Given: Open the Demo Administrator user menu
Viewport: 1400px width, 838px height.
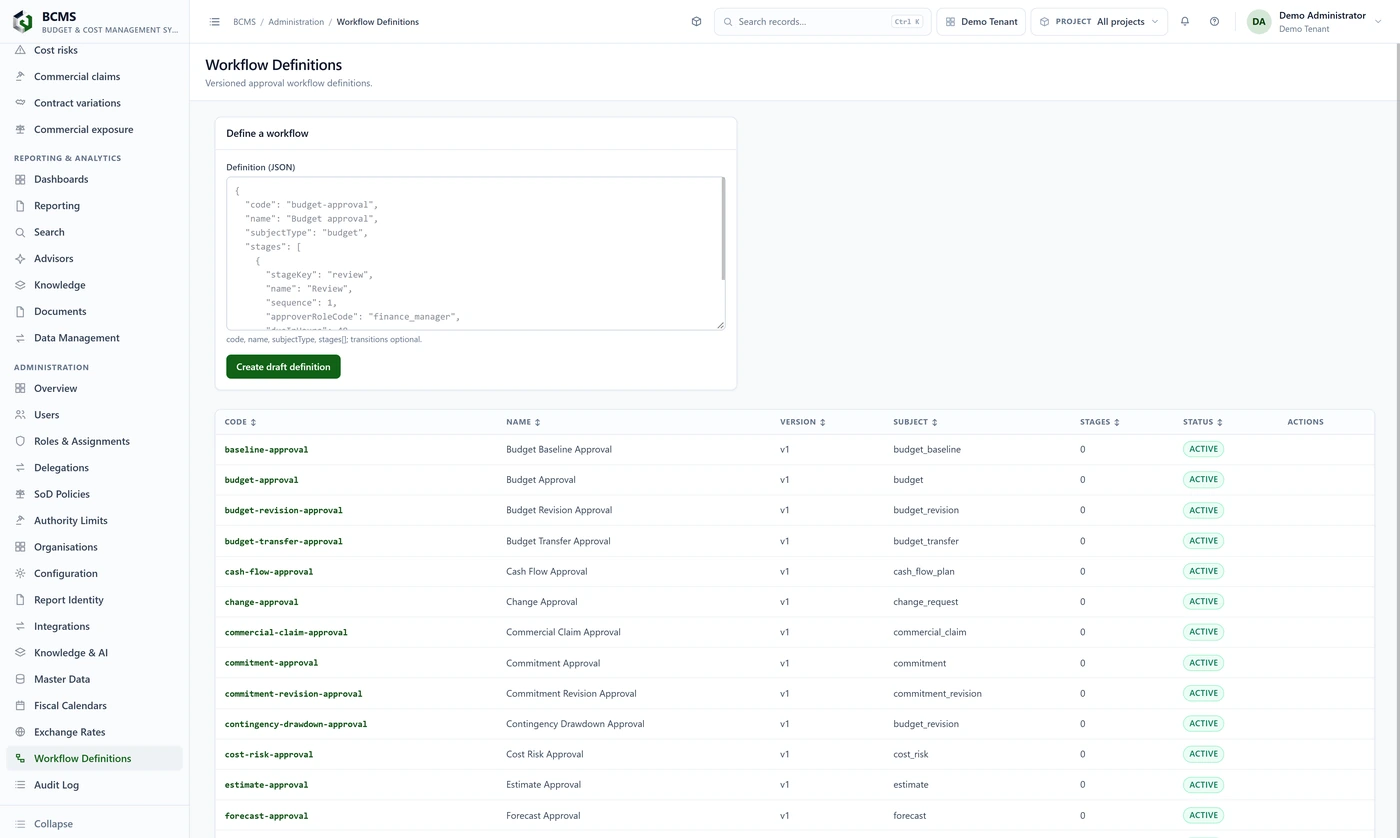Looking at the screenshot, I should [1314, 21].
